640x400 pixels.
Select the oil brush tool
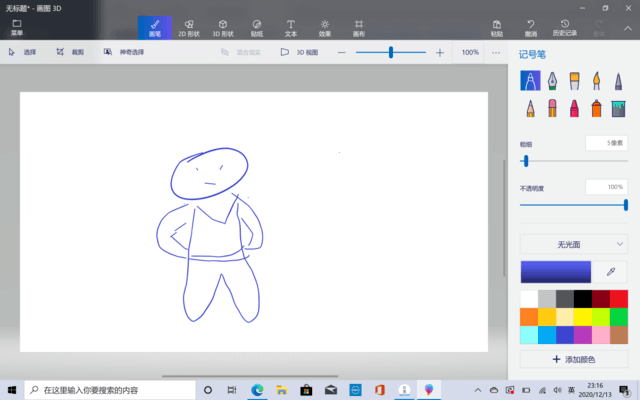click(574, 80)
